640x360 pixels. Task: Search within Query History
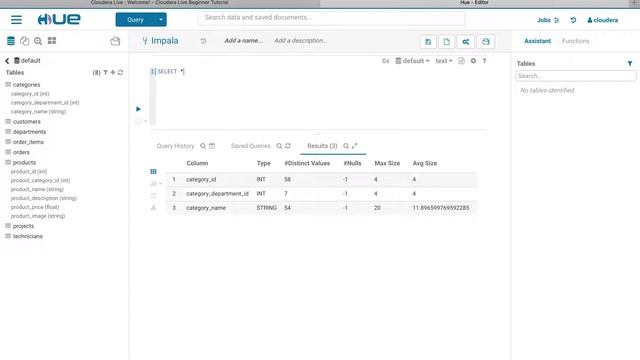203,146
